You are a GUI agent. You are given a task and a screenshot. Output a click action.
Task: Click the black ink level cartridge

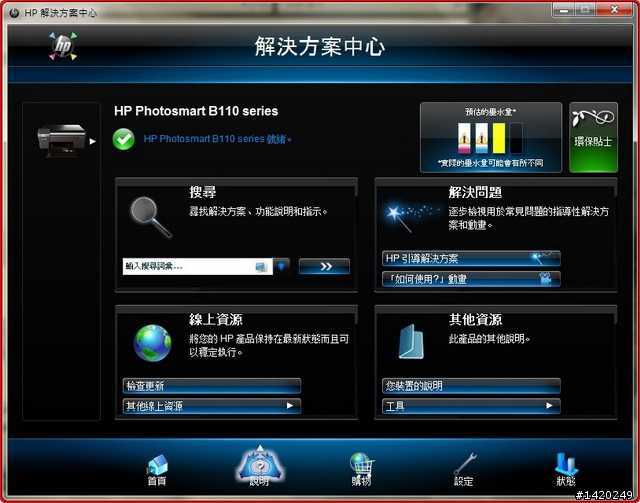click(516, 138)
